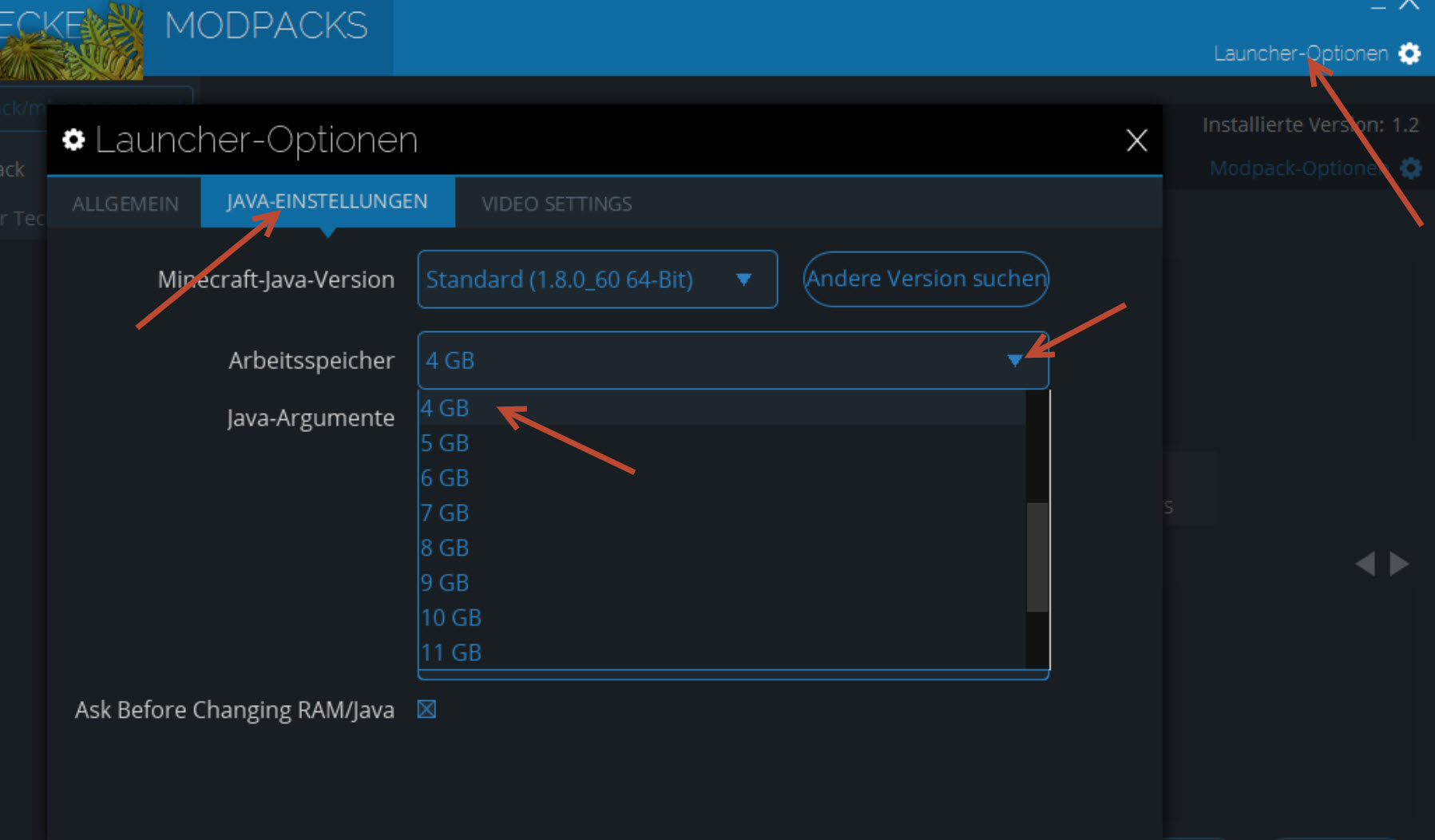Open the Modpacks section
The image size is (1435, 840).
click(266, 26)
